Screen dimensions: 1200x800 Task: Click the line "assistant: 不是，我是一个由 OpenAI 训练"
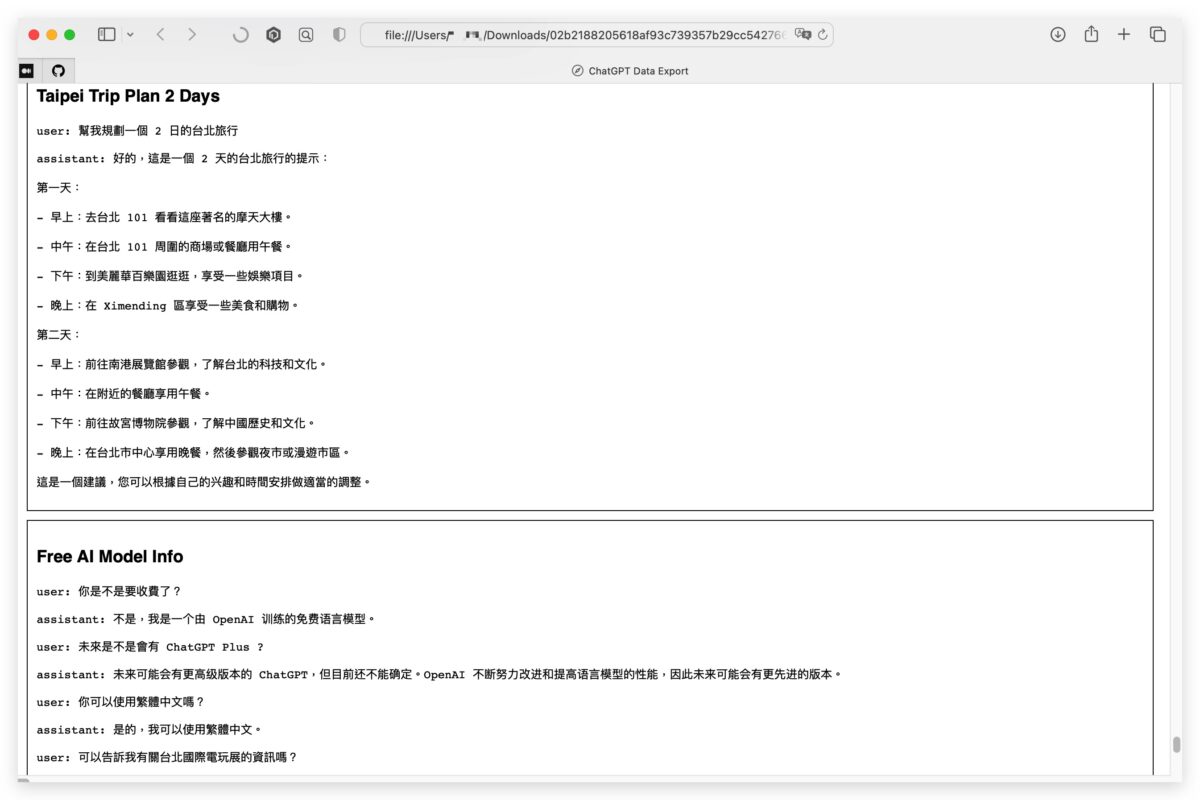206,619
